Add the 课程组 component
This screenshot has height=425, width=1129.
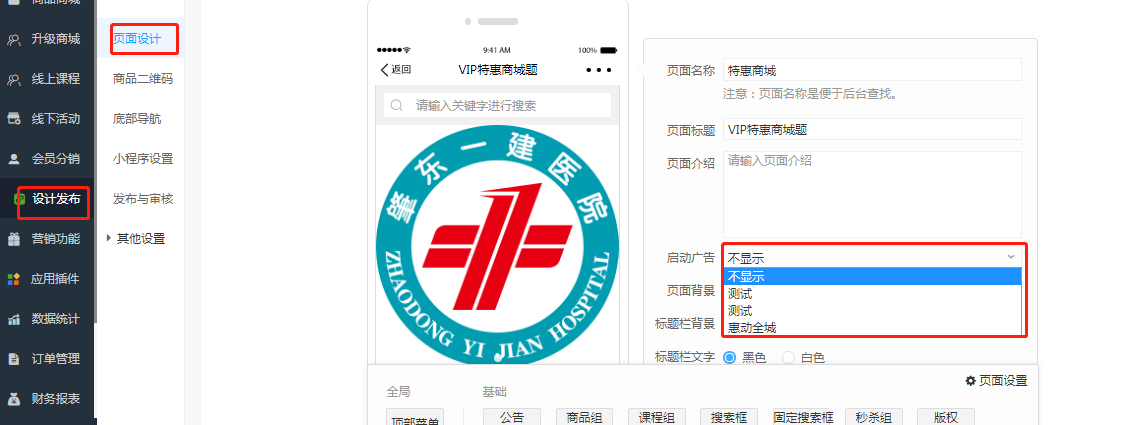click(x=656, y=416)
